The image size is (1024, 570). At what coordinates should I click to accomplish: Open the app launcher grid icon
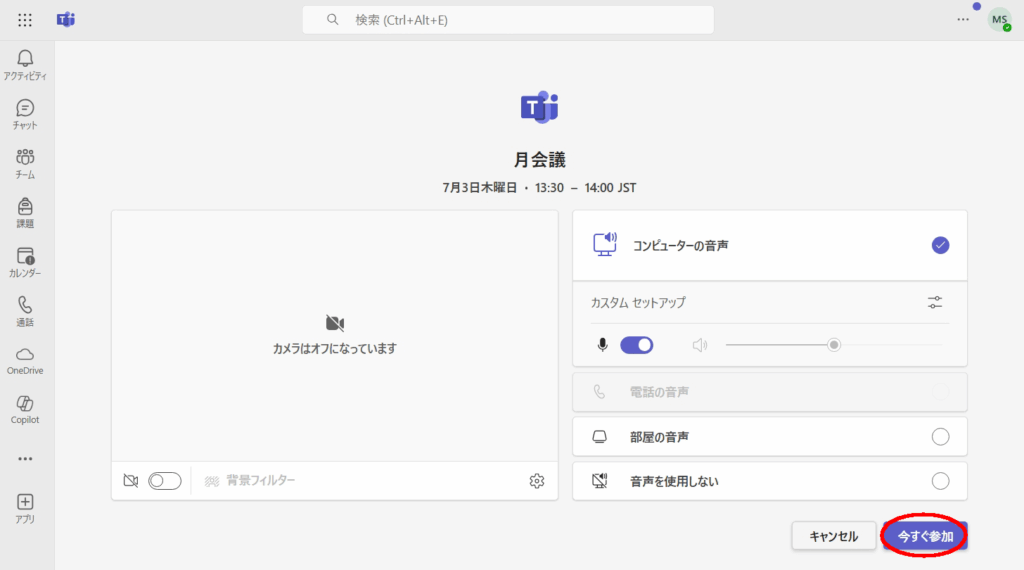(25, 20)
